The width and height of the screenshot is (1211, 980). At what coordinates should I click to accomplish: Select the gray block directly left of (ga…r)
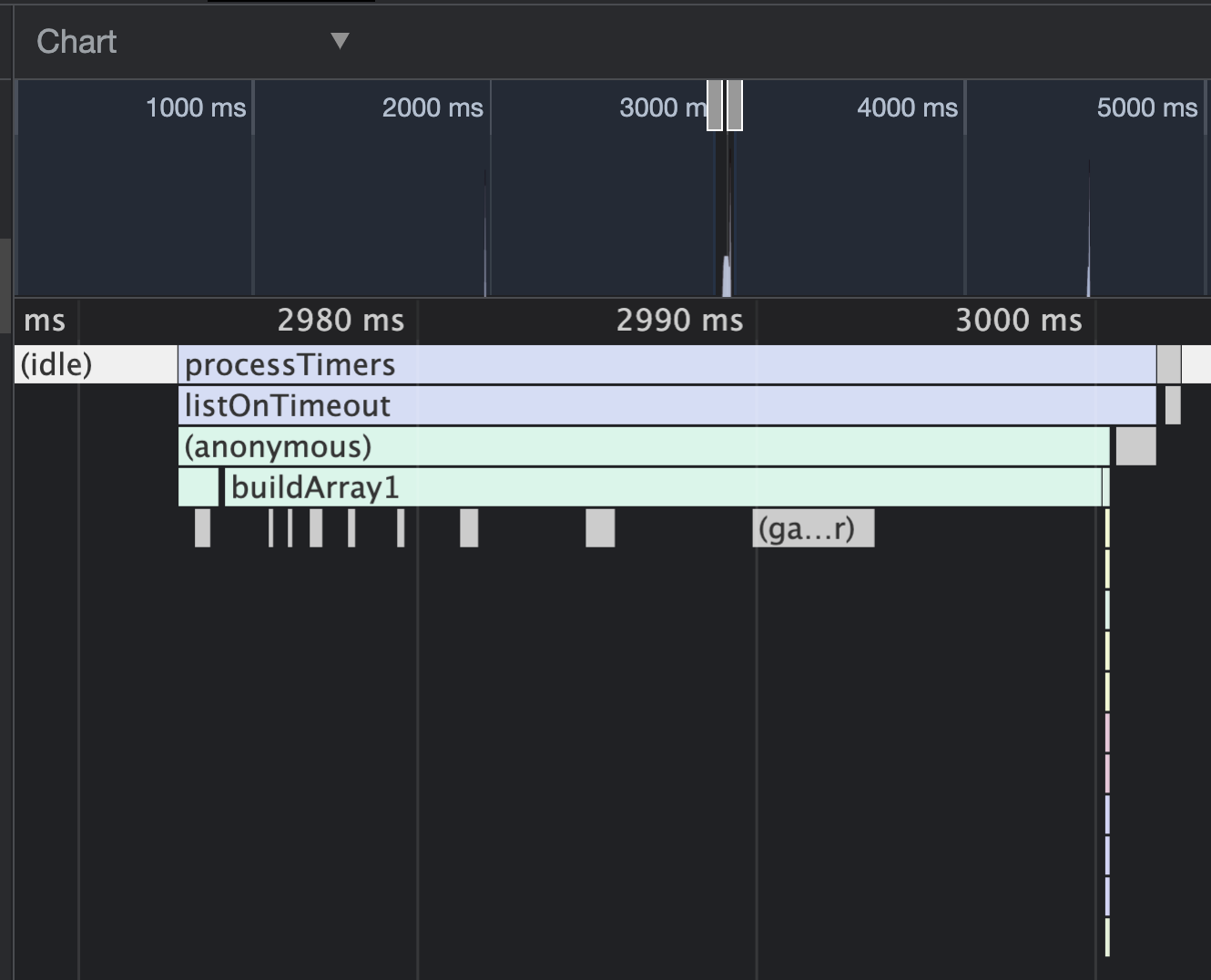(x=600, y=528)
